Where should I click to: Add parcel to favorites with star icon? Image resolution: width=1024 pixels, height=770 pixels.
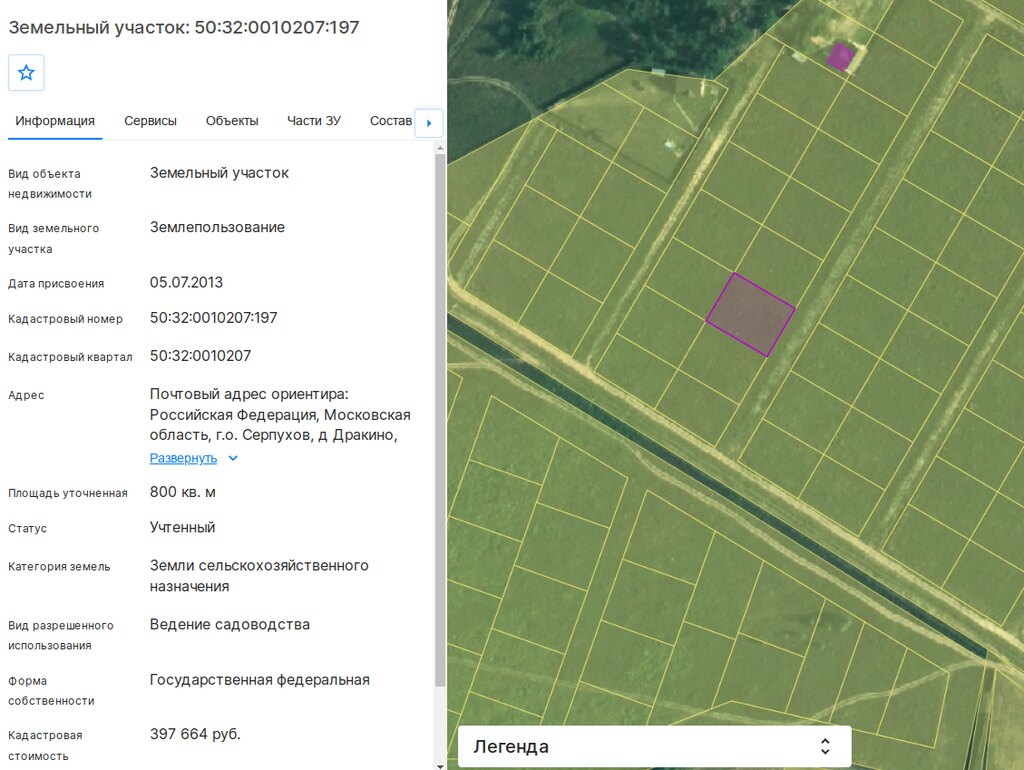tap(26, 72)
